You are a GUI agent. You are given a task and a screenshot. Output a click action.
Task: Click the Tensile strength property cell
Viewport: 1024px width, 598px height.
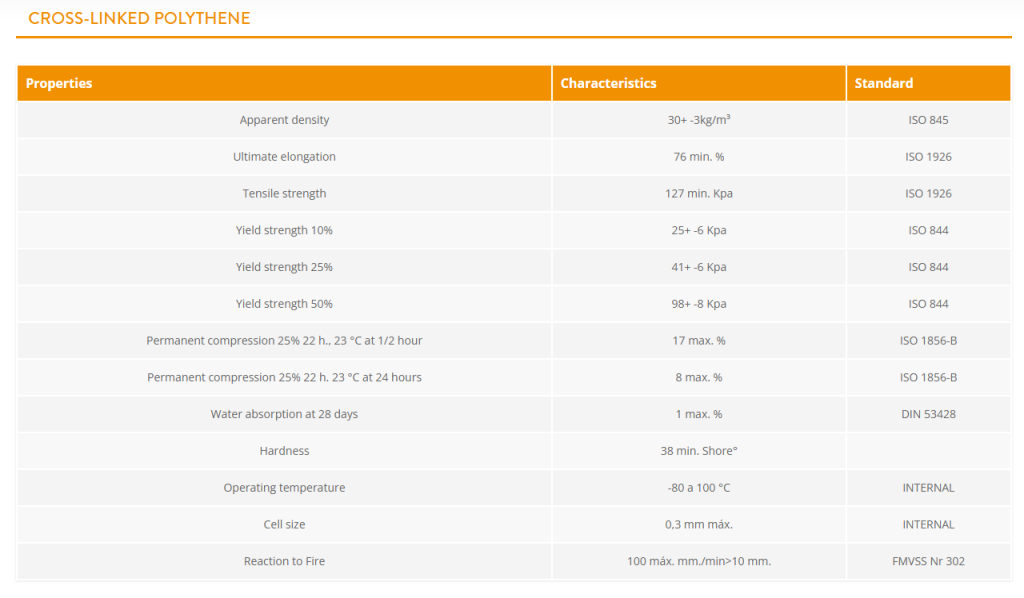click(x=284, y=194)
